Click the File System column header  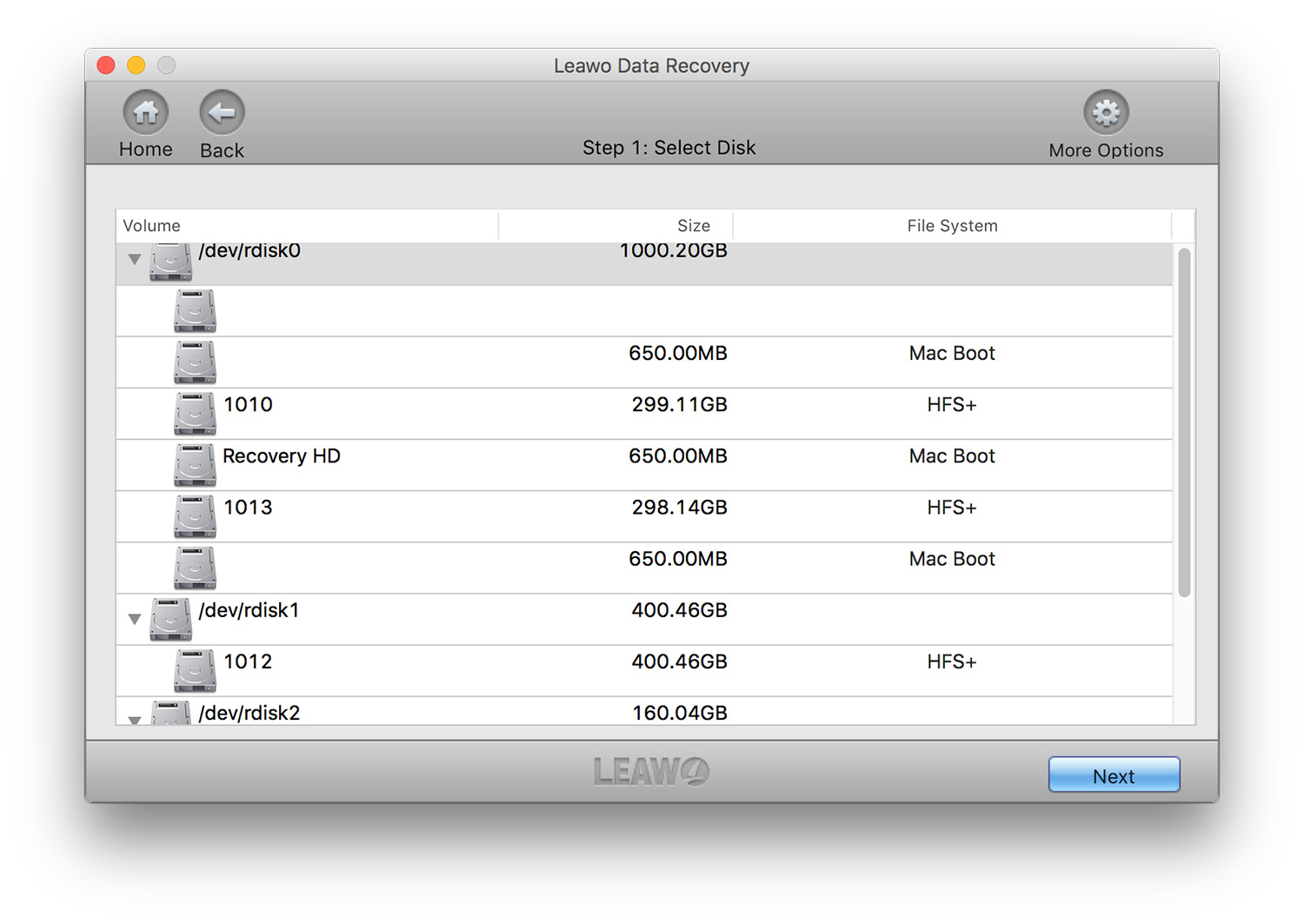(x=952, y=226)
